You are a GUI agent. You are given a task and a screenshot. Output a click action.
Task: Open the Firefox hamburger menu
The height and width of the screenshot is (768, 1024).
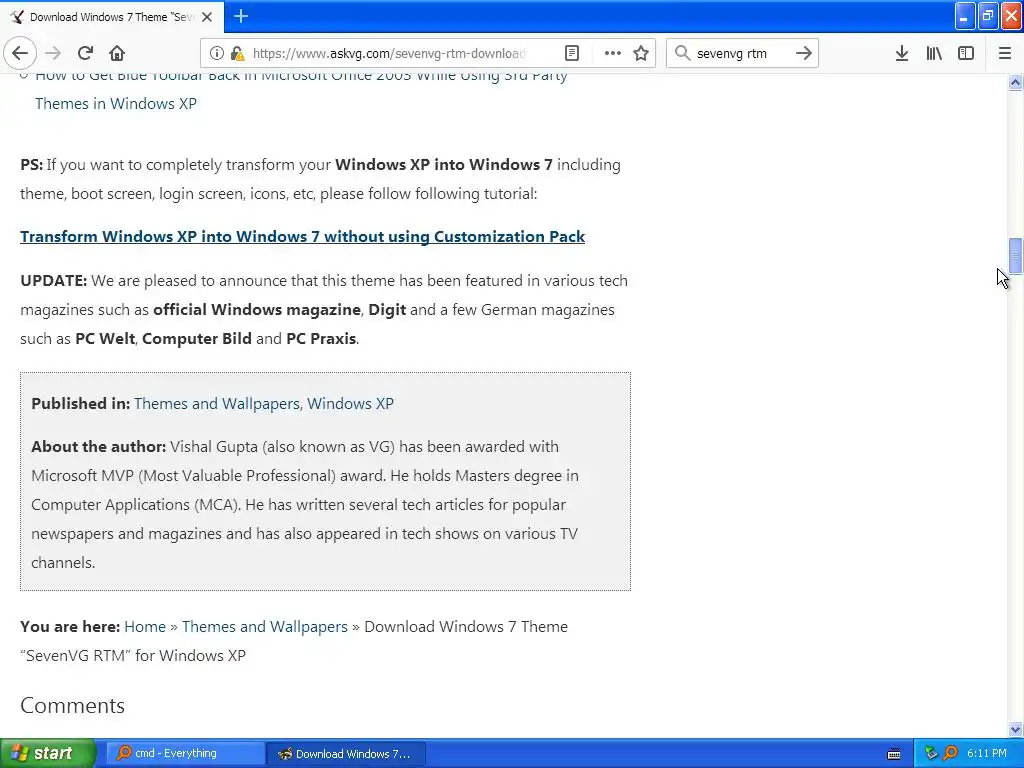(x=1005, y=53)
